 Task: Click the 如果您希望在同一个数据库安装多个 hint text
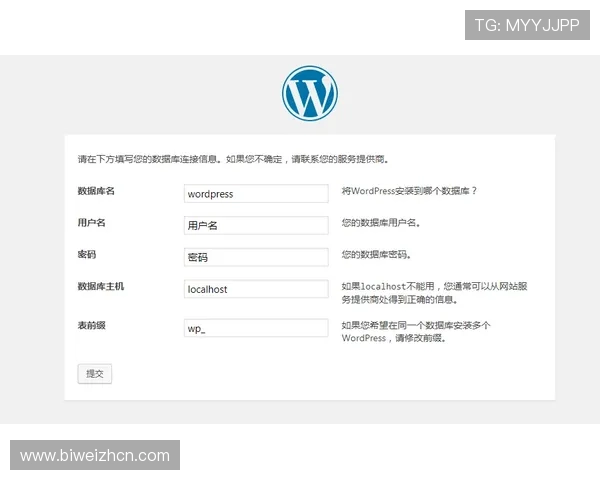(416, 331)
